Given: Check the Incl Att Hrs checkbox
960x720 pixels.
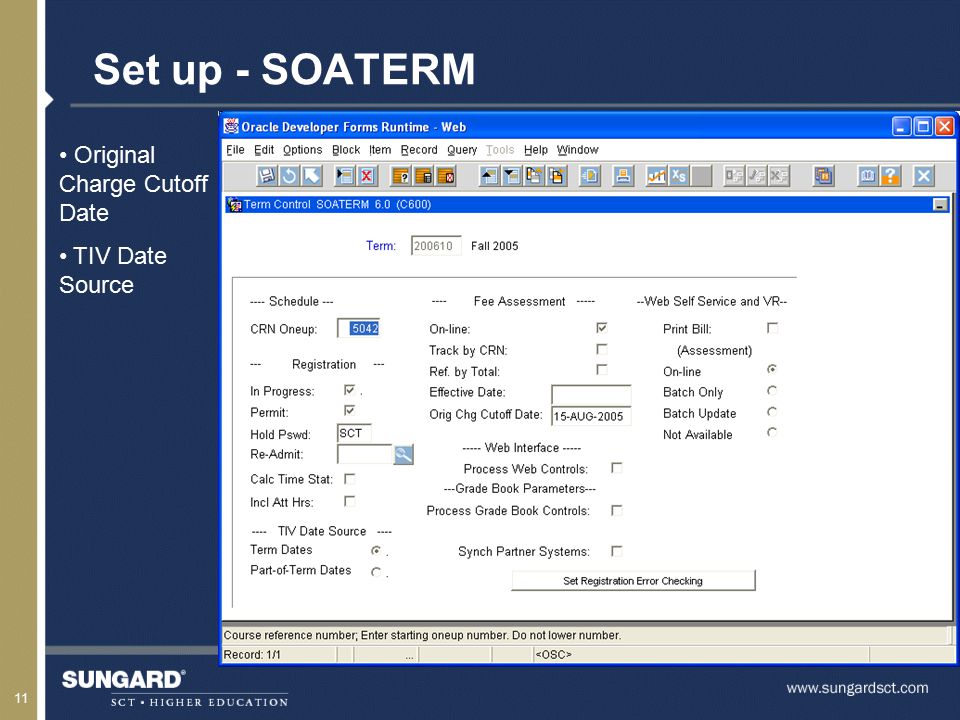Looking at the screenshot, I should coord(350,501).
